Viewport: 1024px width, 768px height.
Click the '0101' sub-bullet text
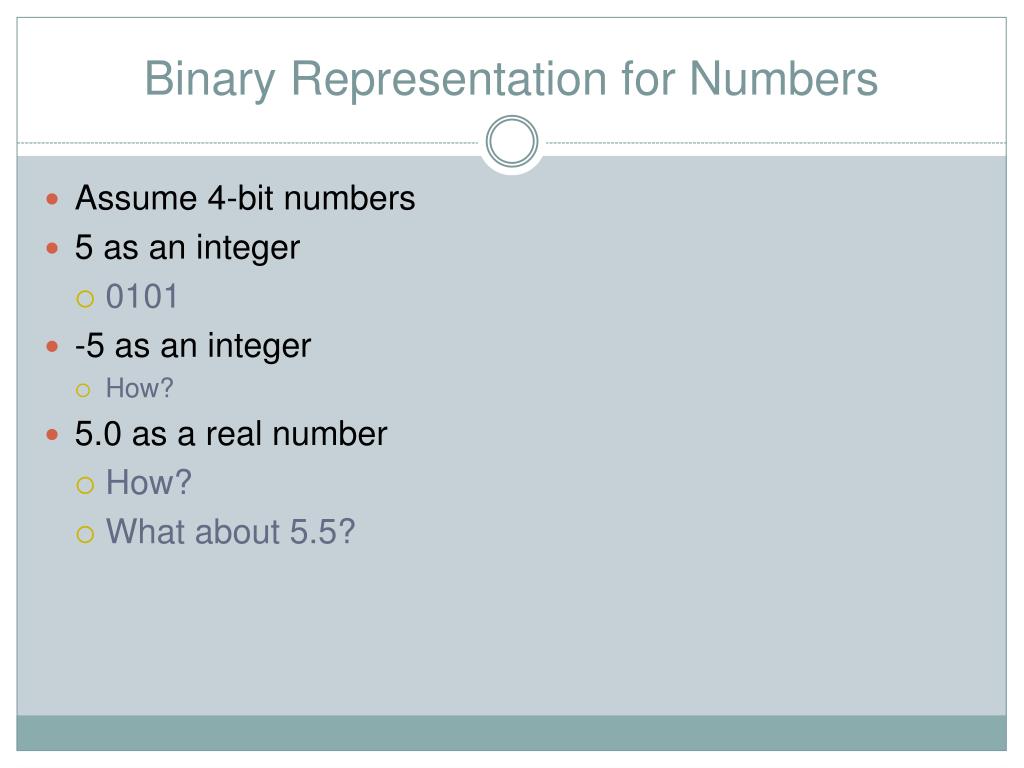(x=142, y=297)
